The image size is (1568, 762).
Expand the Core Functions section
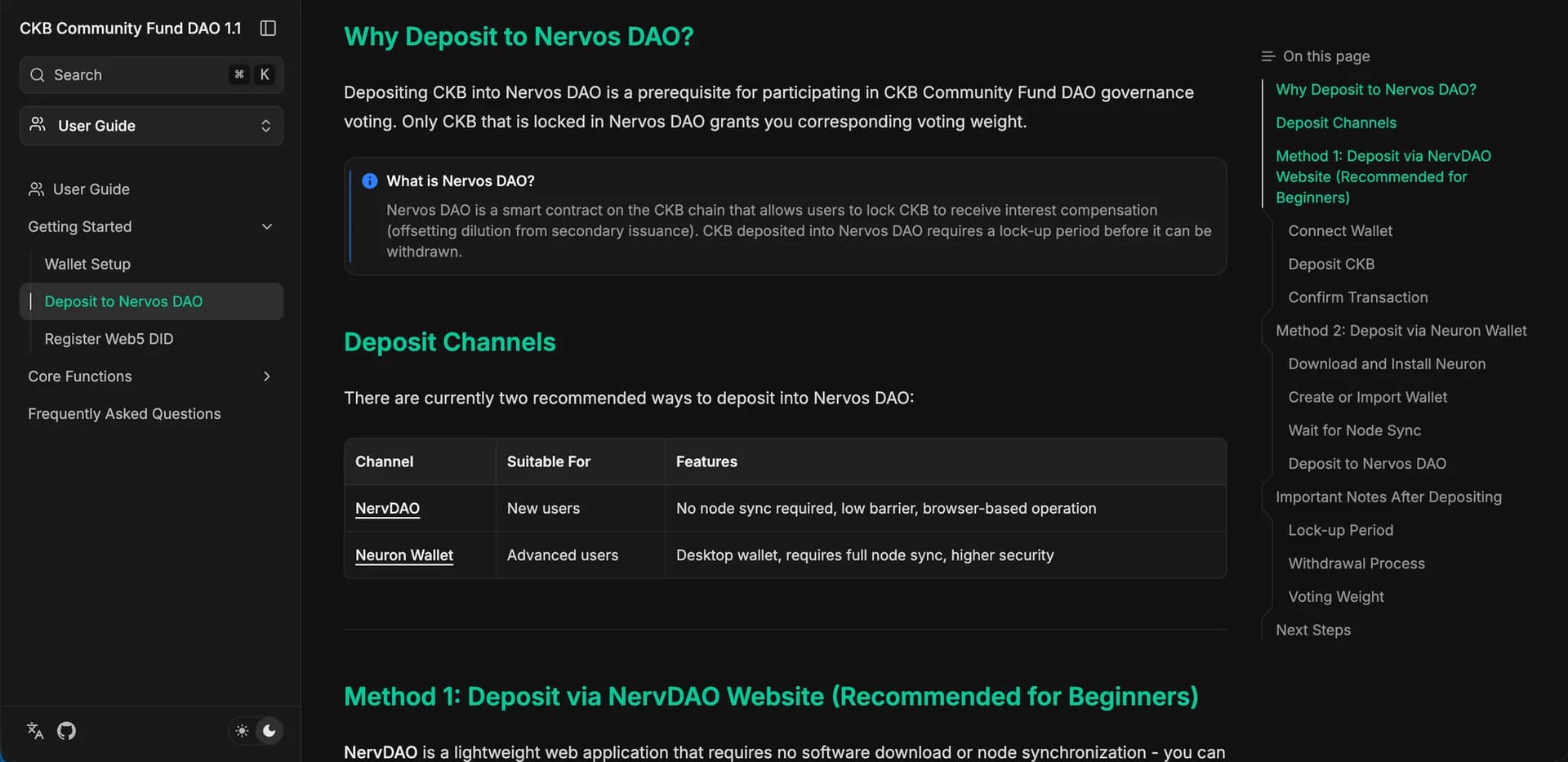266,377
